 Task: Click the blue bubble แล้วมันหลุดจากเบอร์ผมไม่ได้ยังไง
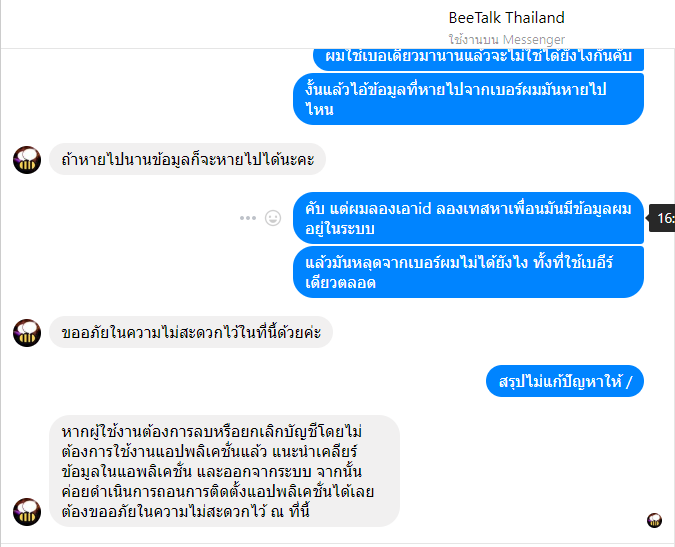pyautogui.click(x=468, y=272)
